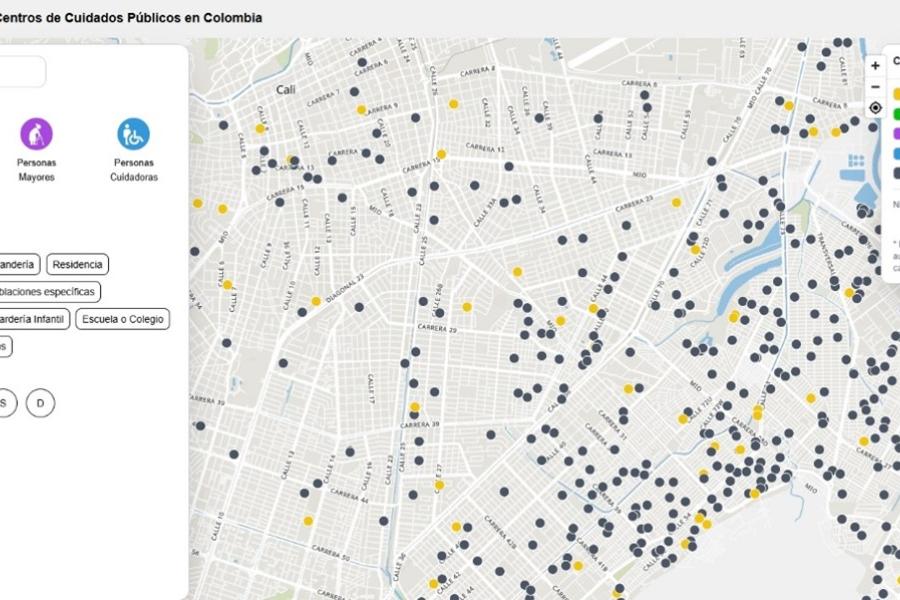The image size is (900, 600).
Task: Click the green legend color swatch
Action: point(896,113)
